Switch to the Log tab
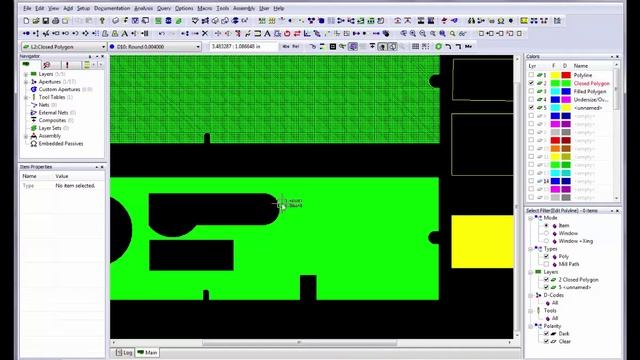This screenshot has height=360, width=640. (x=124, y=353)
